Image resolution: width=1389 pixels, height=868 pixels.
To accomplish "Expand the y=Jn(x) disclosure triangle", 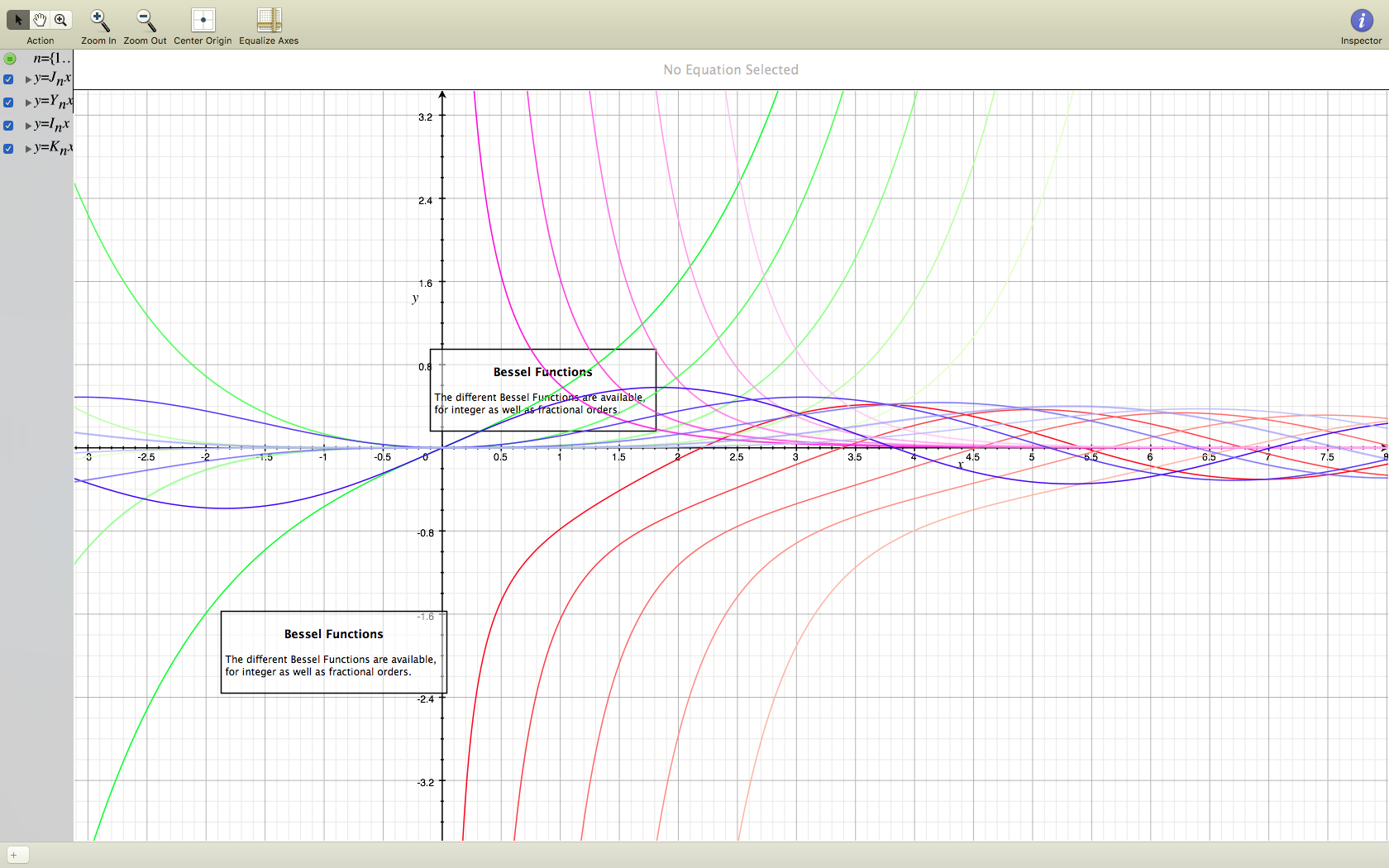I will coord(28,80).
